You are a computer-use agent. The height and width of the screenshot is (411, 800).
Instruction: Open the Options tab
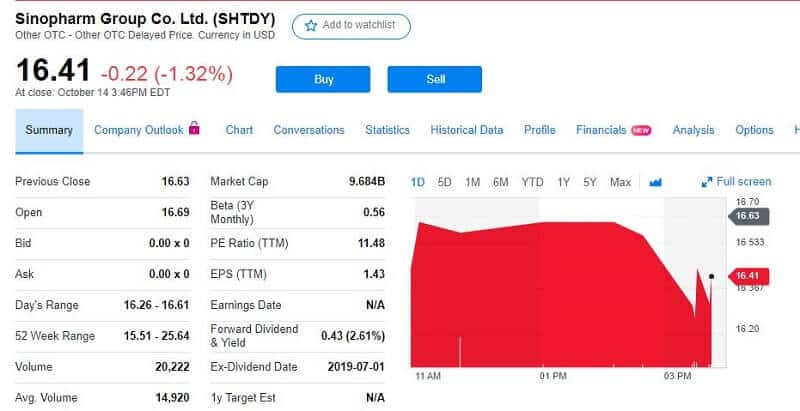(x=754, y=130)
